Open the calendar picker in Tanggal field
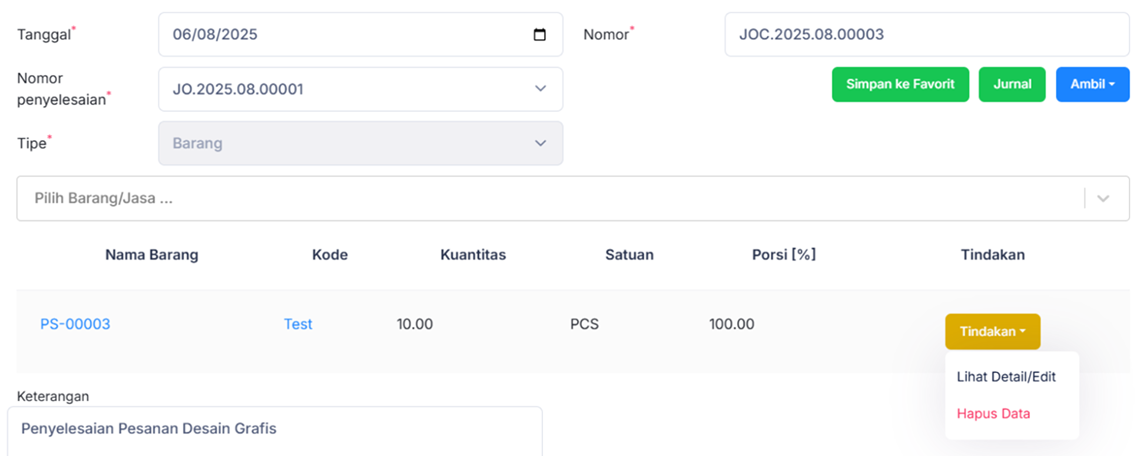 [540, 35]
